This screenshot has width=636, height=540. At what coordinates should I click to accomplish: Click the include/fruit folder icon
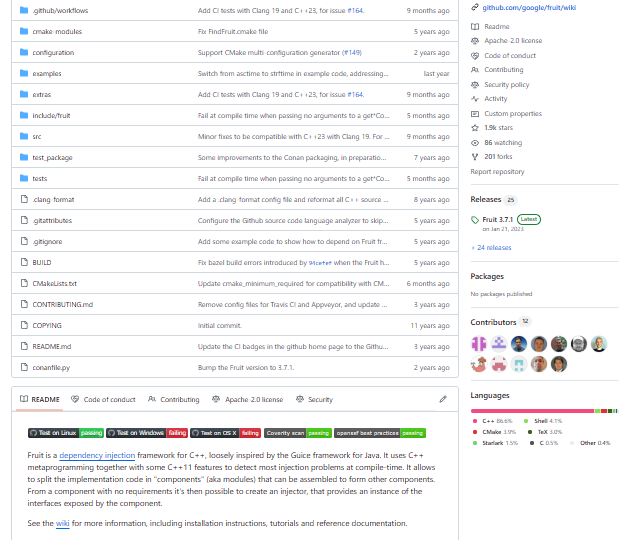(x=24, y=115)
